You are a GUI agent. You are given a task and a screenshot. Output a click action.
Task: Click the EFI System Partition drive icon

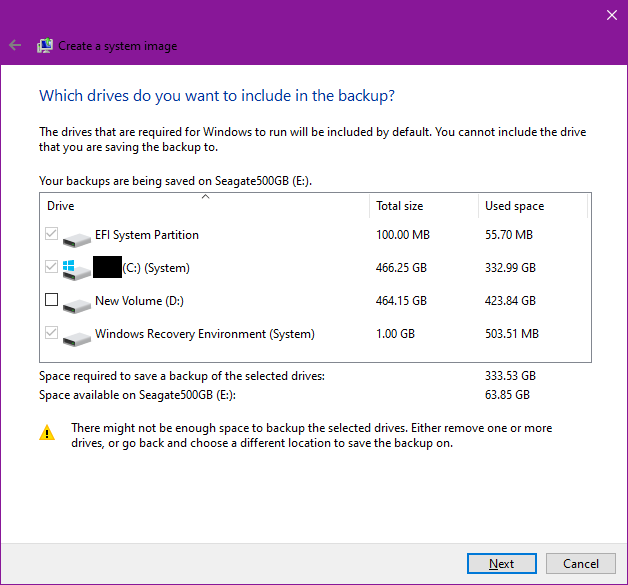tap(76, 238)
